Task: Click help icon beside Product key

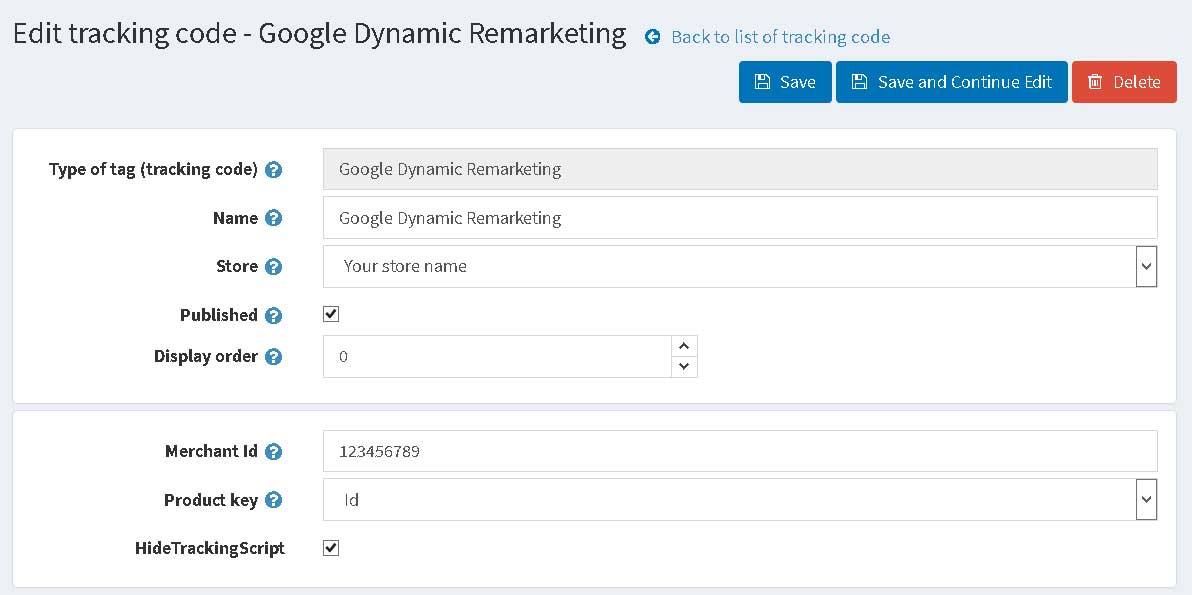Action: coord(274,501)
